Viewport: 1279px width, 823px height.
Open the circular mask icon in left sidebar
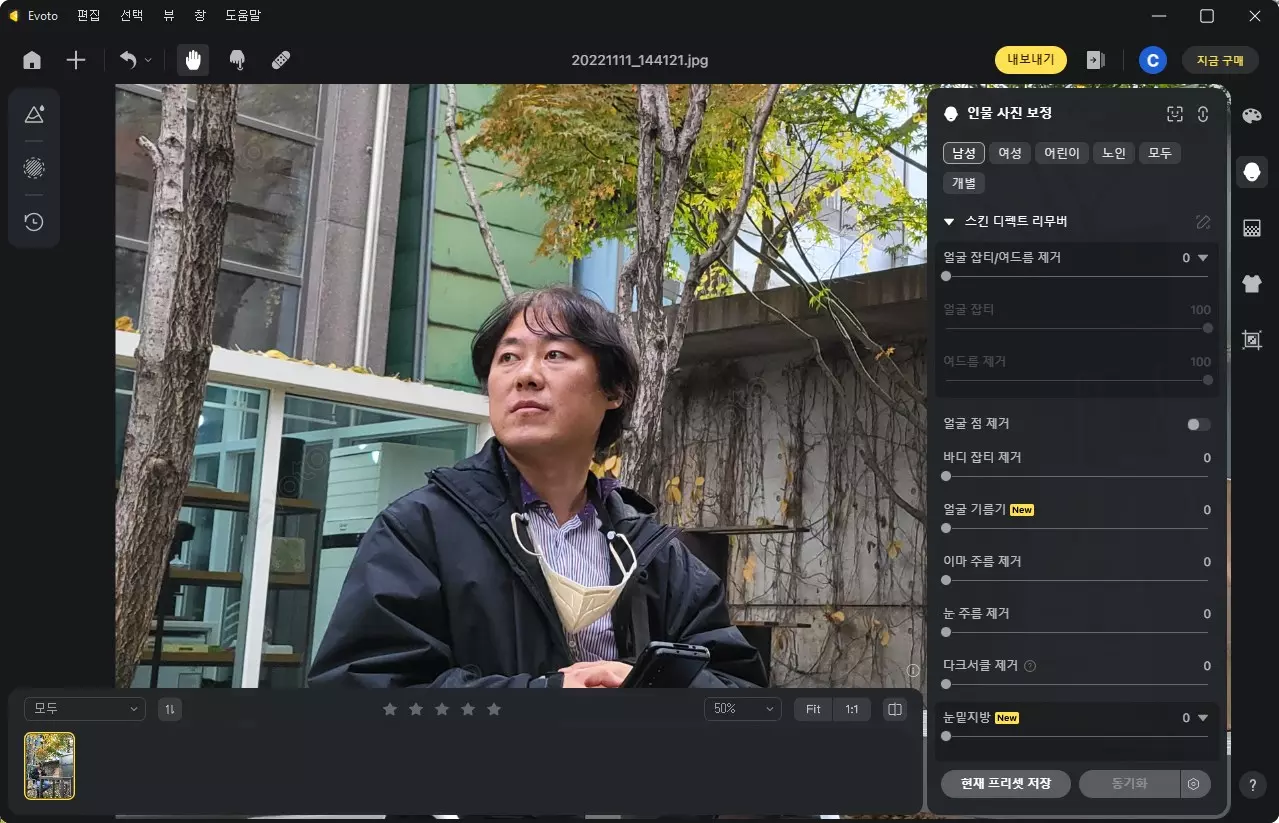(x=34, y=167)
